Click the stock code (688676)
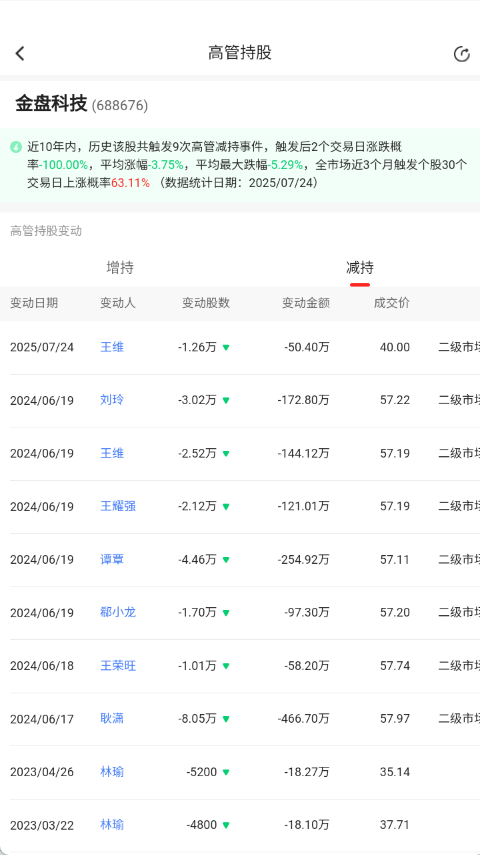The height and width of the screenshot is (855, 480). (119, 105)
